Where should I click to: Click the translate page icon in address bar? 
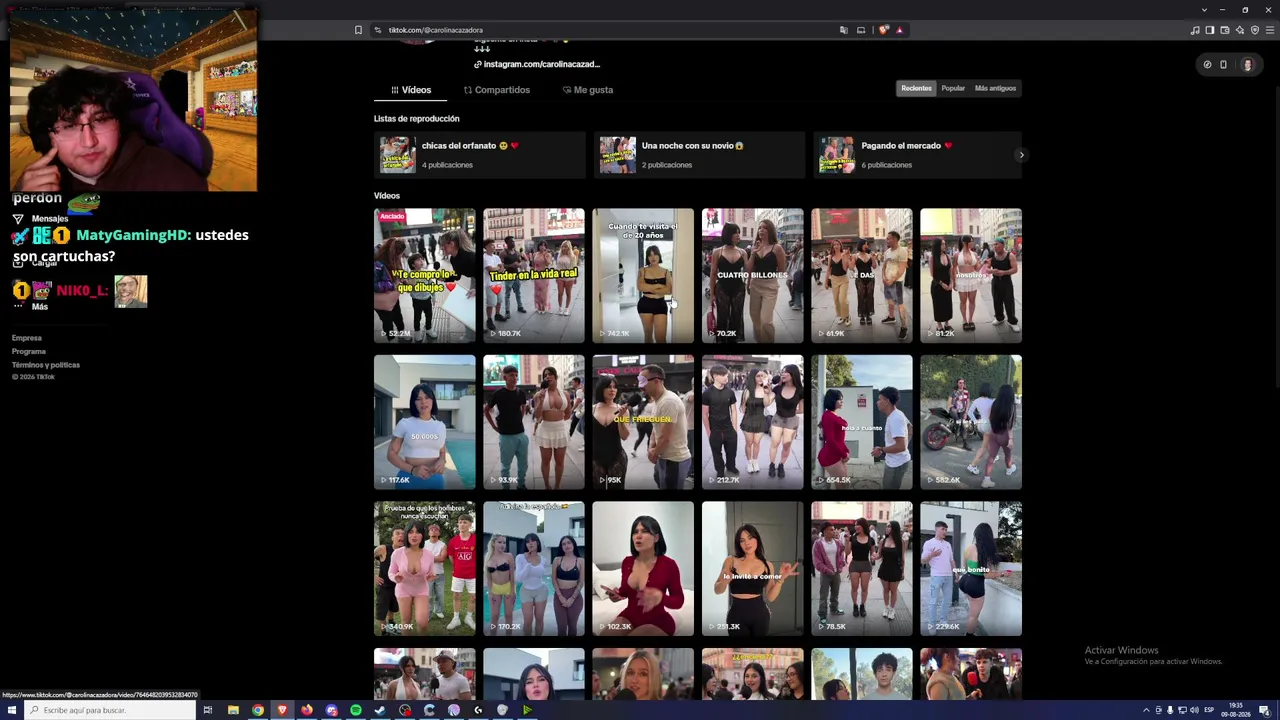(844, 30)
